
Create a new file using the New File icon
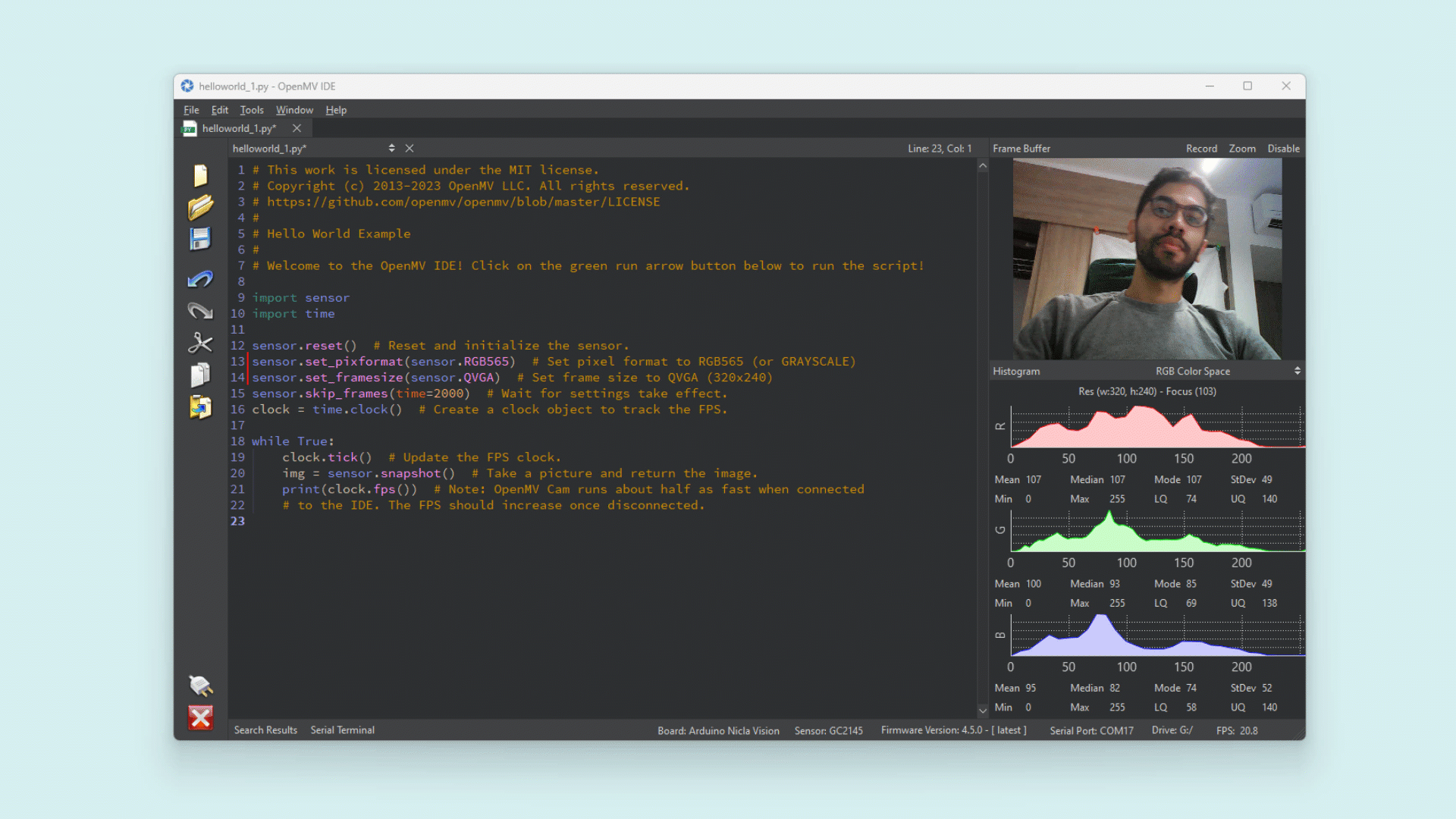click(x=199, y=175)
